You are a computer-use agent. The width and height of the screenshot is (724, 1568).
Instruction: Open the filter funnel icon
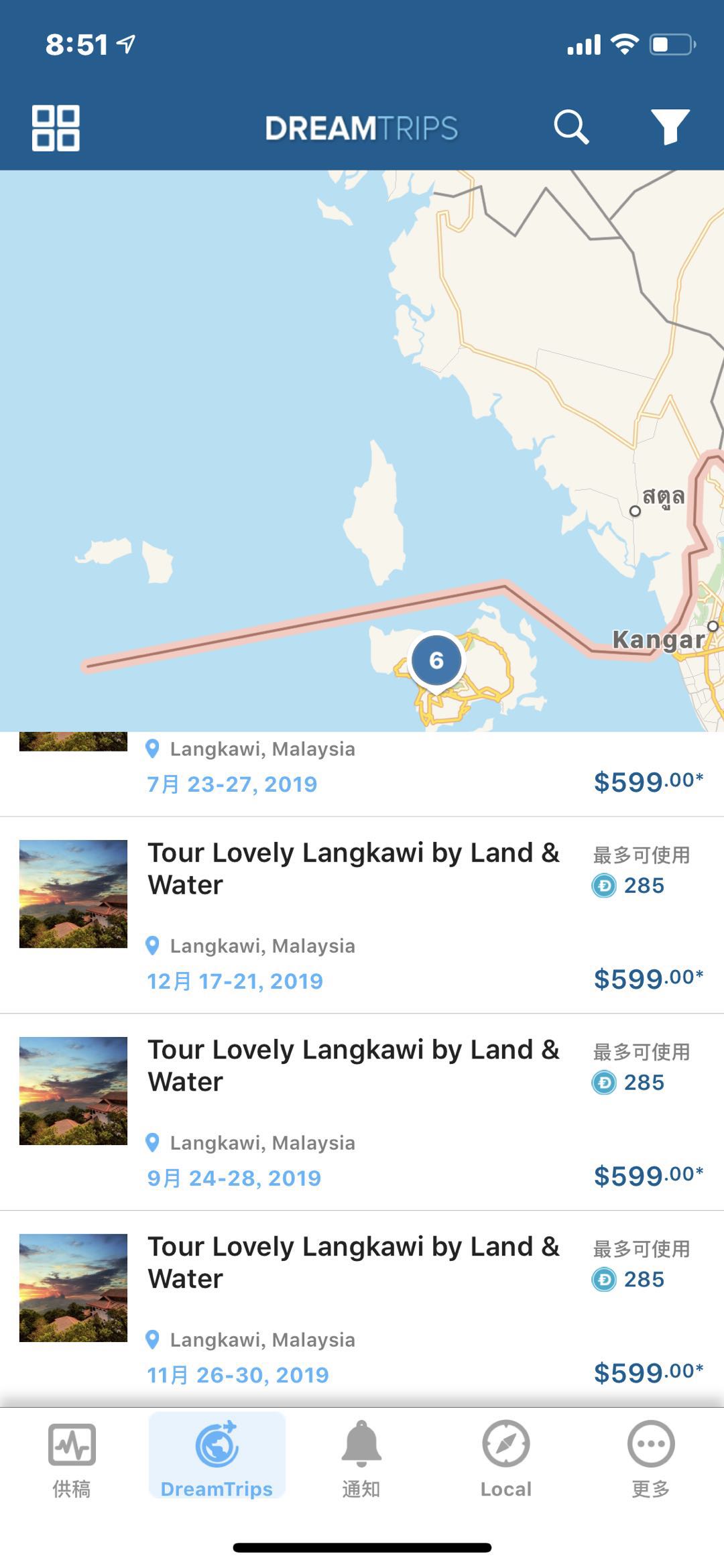[x=670, y=127]
